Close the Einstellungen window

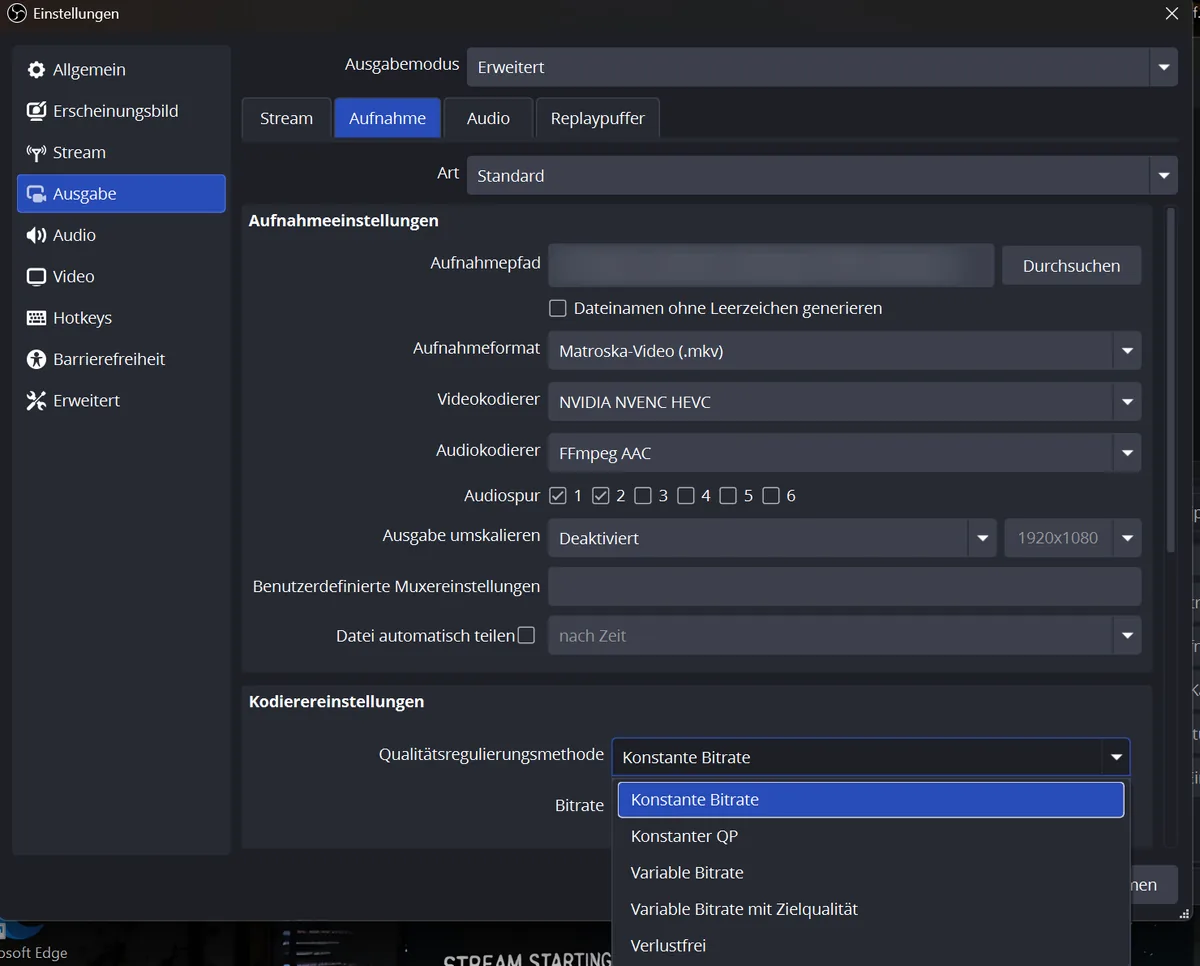point(1172,13)
